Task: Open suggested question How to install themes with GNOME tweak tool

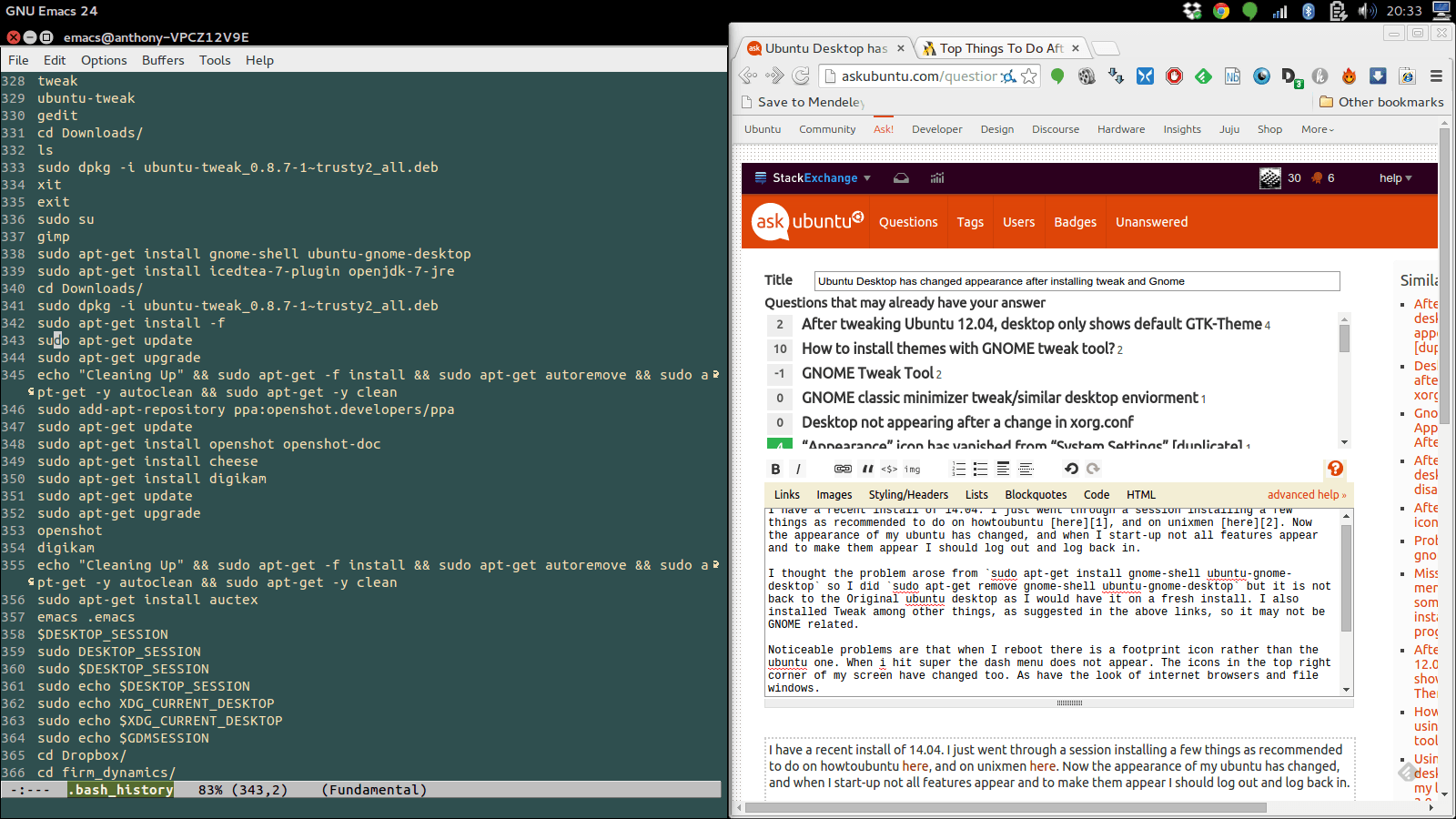Action: click(958, 349)
